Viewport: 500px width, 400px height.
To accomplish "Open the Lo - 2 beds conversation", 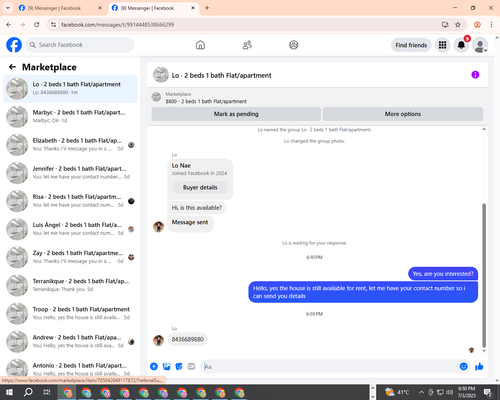I will pos(70,88).
